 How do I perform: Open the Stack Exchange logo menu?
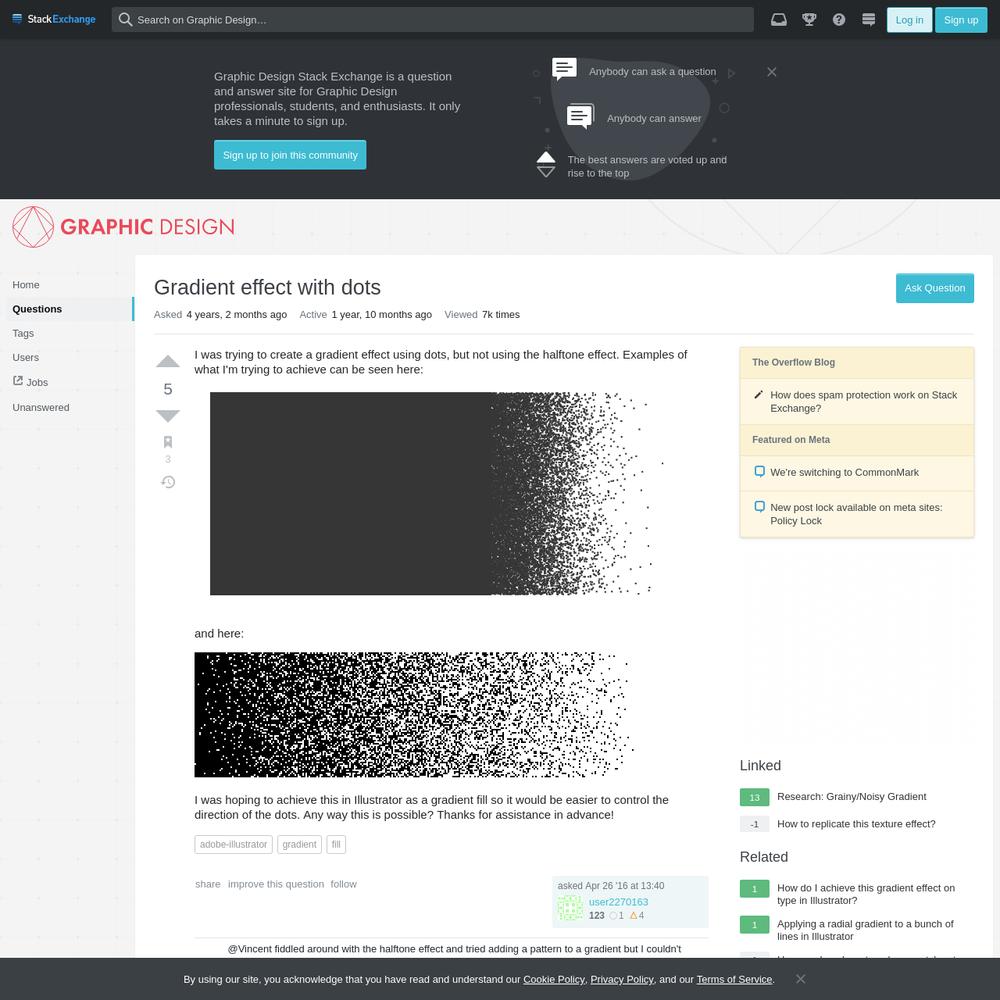click(x=54, y=19)
